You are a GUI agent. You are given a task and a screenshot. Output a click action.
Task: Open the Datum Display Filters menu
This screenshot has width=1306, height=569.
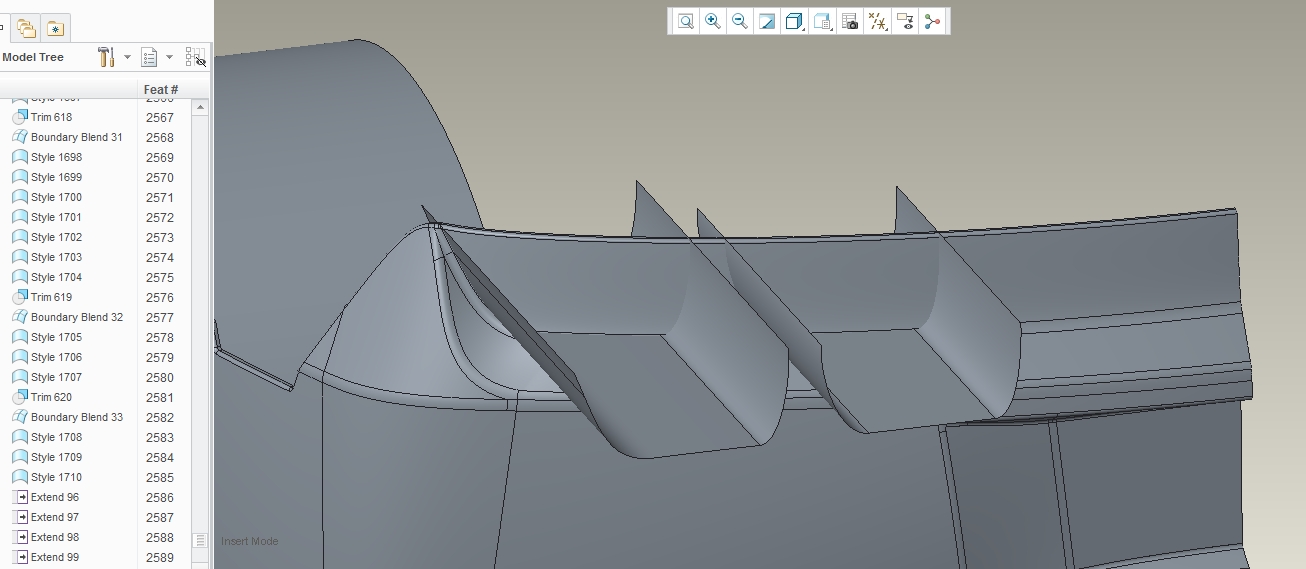pos(878,21)
